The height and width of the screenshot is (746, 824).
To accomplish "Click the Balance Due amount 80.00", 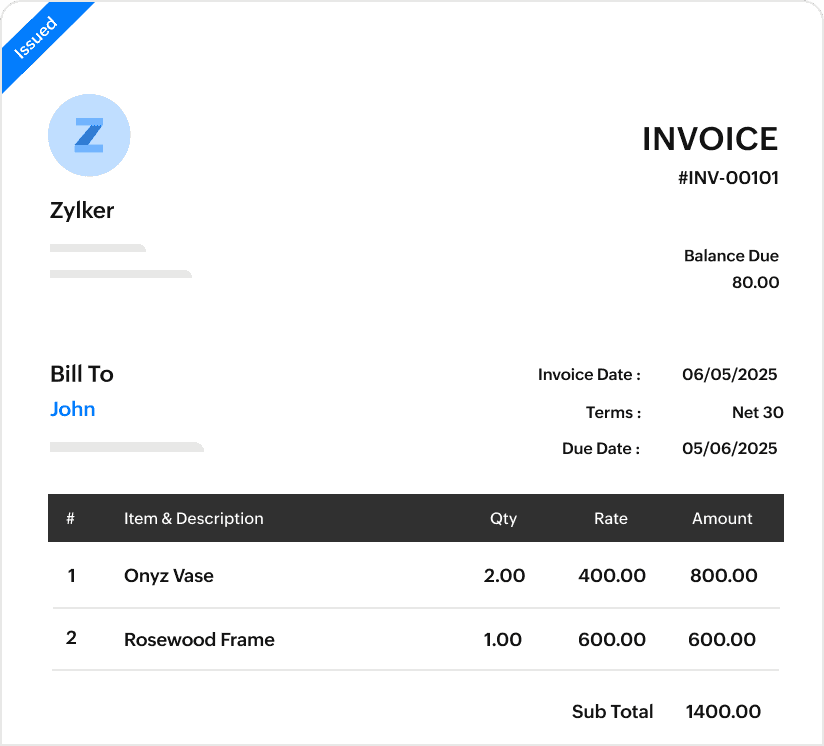I will coord(756,282).
